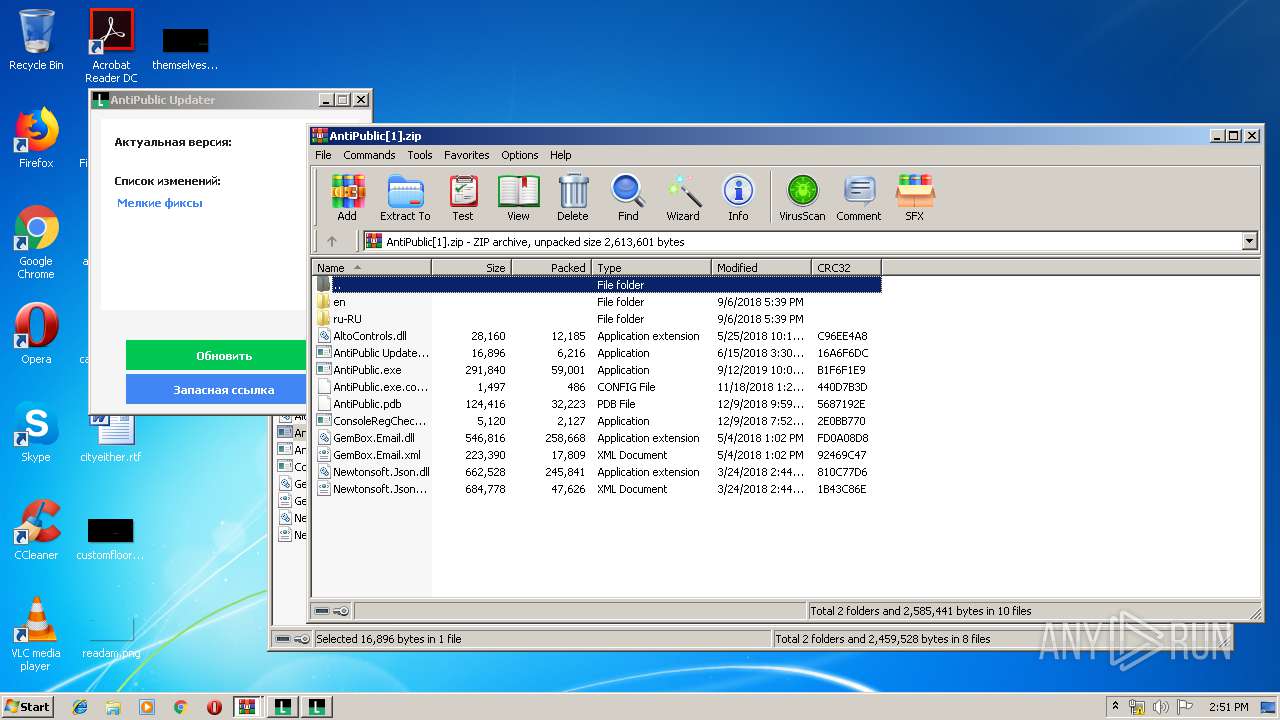Open the Favorites menu
The image size is (1280, 720).
[467, 155]
